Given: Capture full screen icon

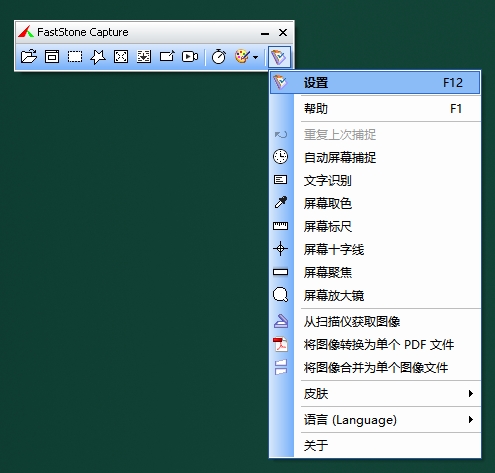Looking at the screenshot, I should pyautogui.click(x=121, y=57).
